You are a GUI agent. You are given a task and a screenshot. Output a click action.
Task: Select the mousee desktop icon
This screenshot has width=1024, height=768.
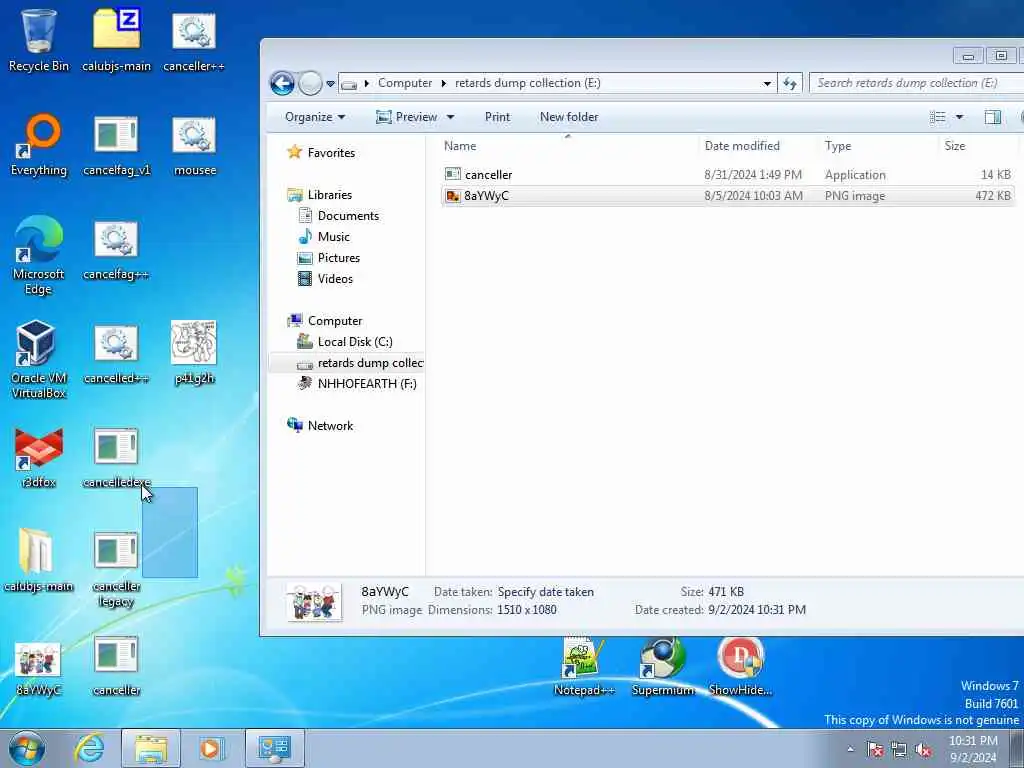click(195, 144)
